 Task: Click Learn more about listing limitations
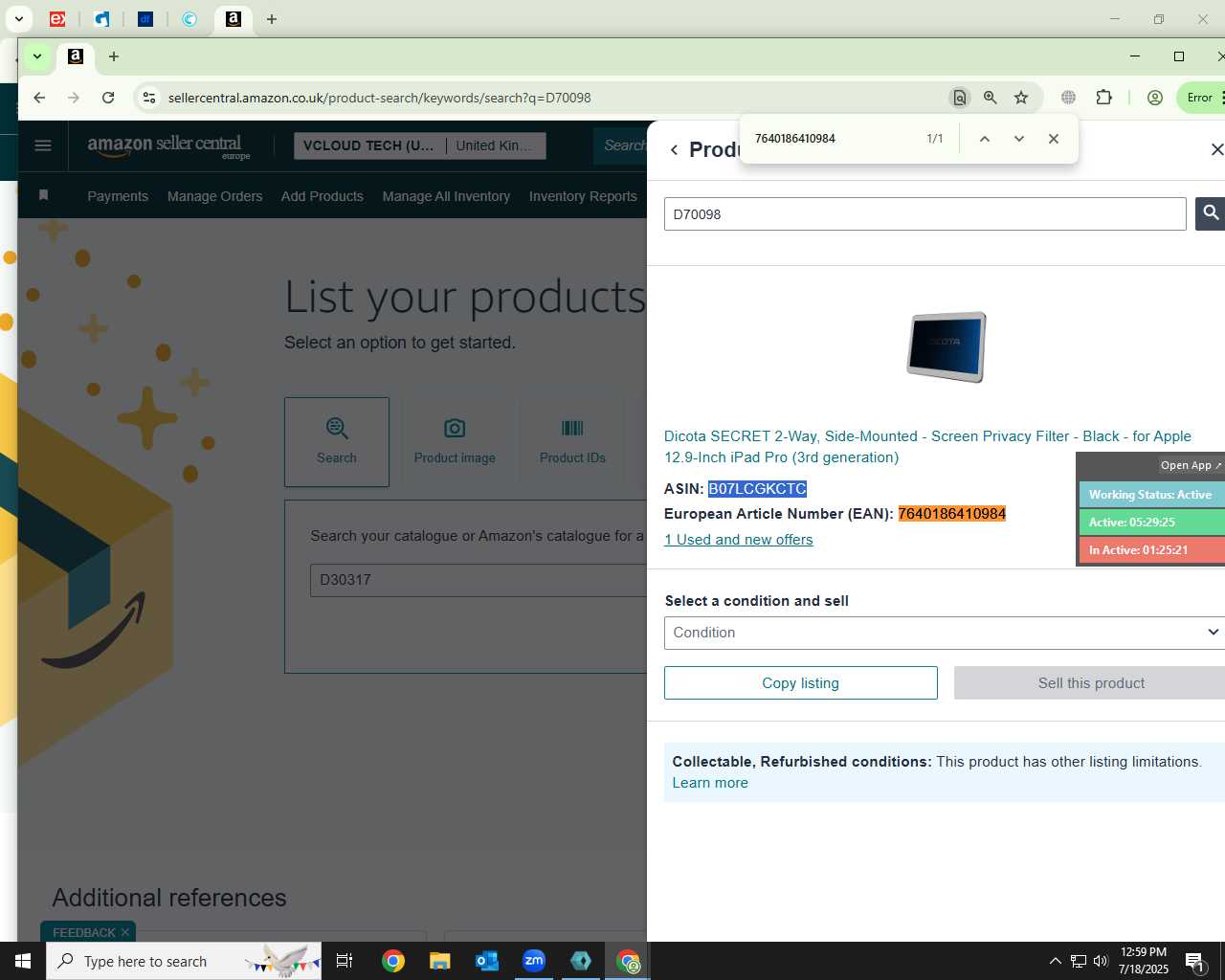click(710, 783)
